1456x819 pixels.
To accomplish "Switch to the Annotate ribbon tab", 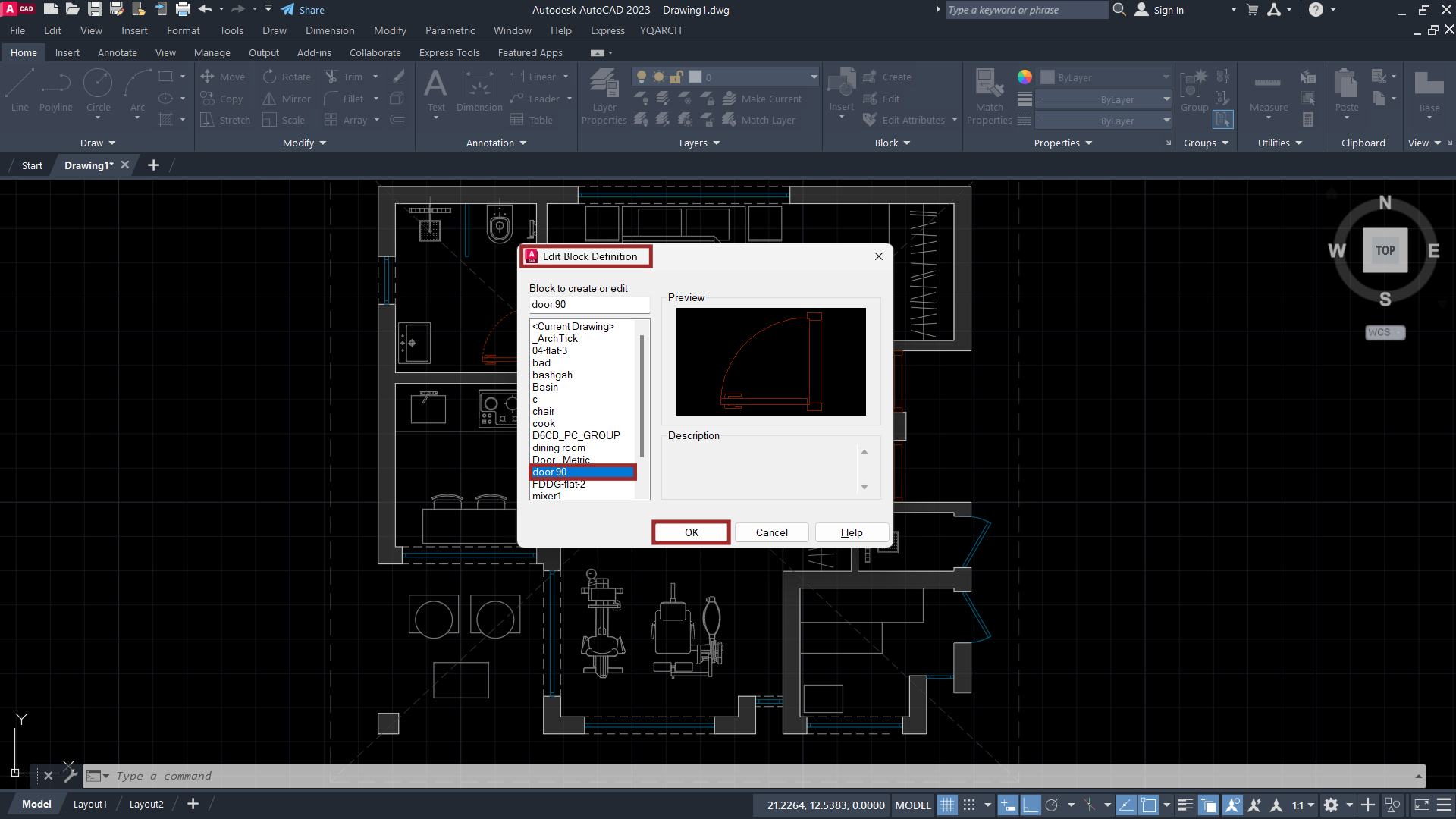I will 117,52.
